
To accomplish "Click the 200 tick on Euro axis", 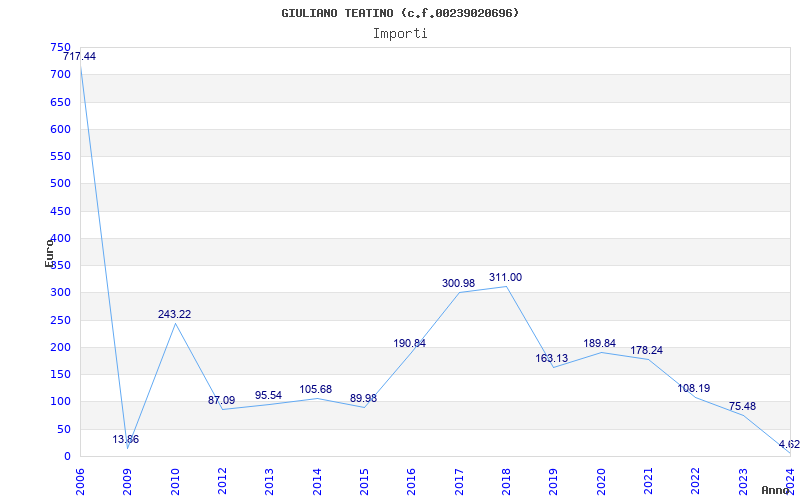I will [x=60, y=347].
